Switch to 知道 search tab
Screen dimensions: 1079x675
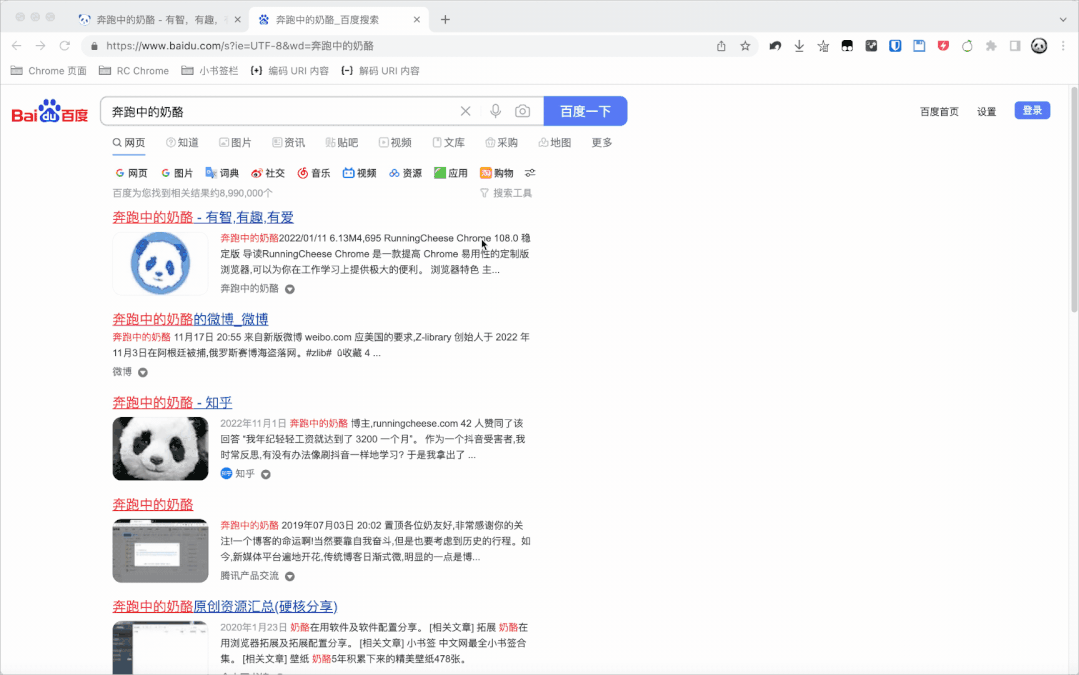click(182, 142)
